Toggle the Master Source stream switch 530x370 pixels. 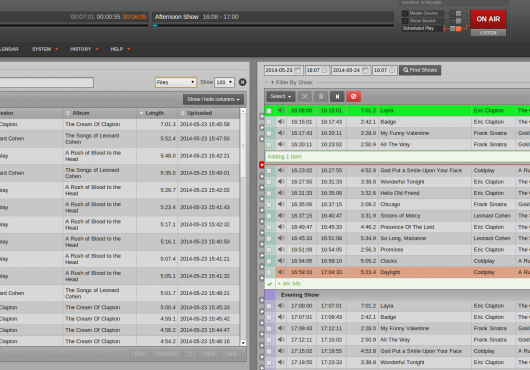point(455,14)
